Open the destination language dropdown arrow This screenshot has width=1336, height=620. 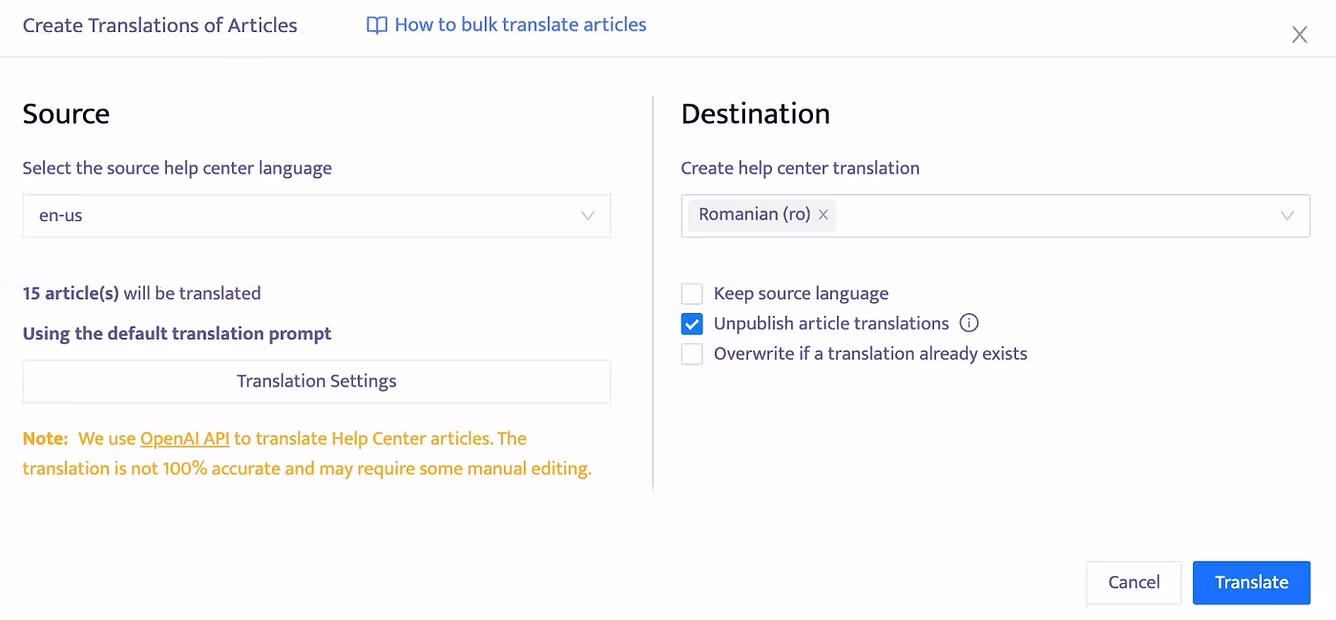[1287, 216]
